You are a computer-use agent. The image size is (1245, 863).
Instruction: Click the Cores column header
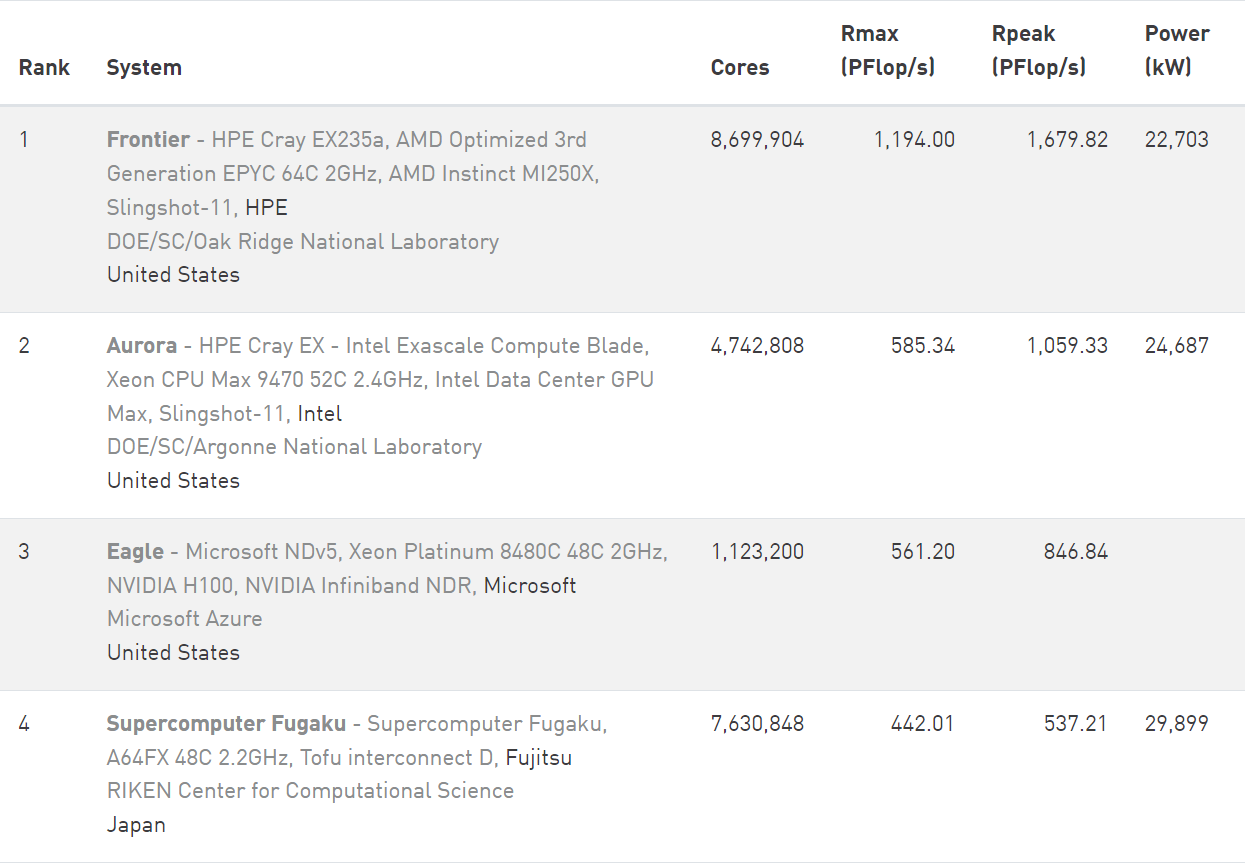[x=740, y=67]
